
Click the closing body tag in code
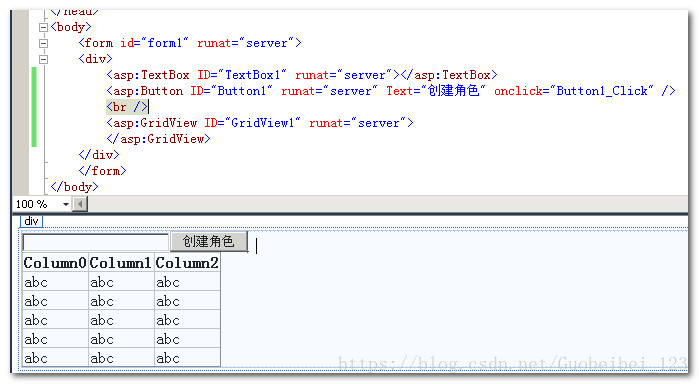(74, 187)
